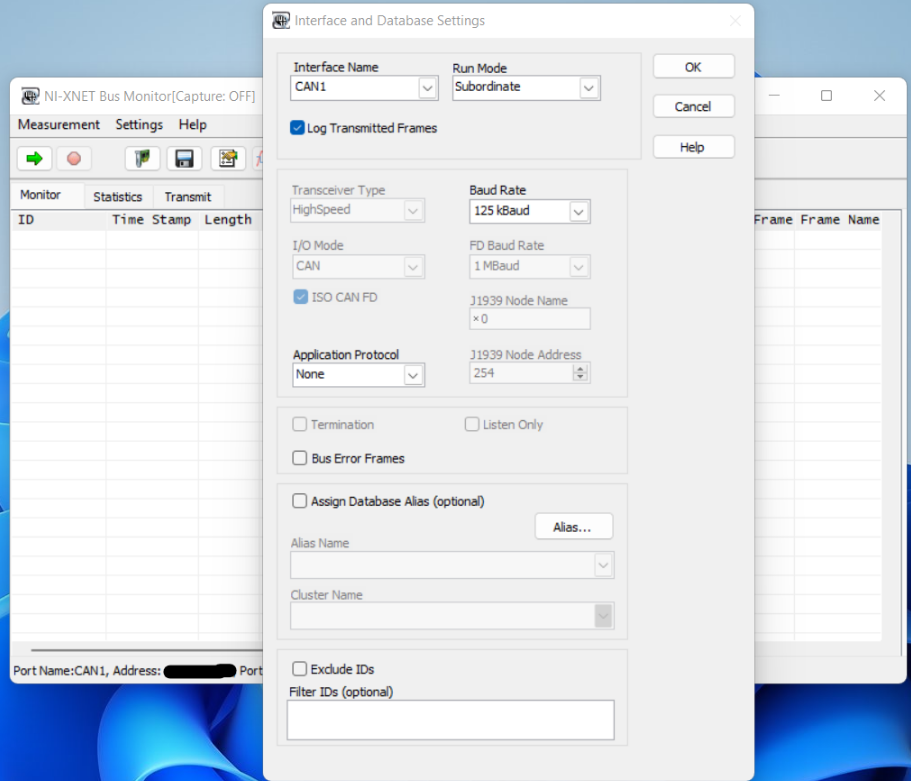This screenshot has width=911, height=781.
Task: Click the Cancel button in the dialog
Action: pos(694,106)
